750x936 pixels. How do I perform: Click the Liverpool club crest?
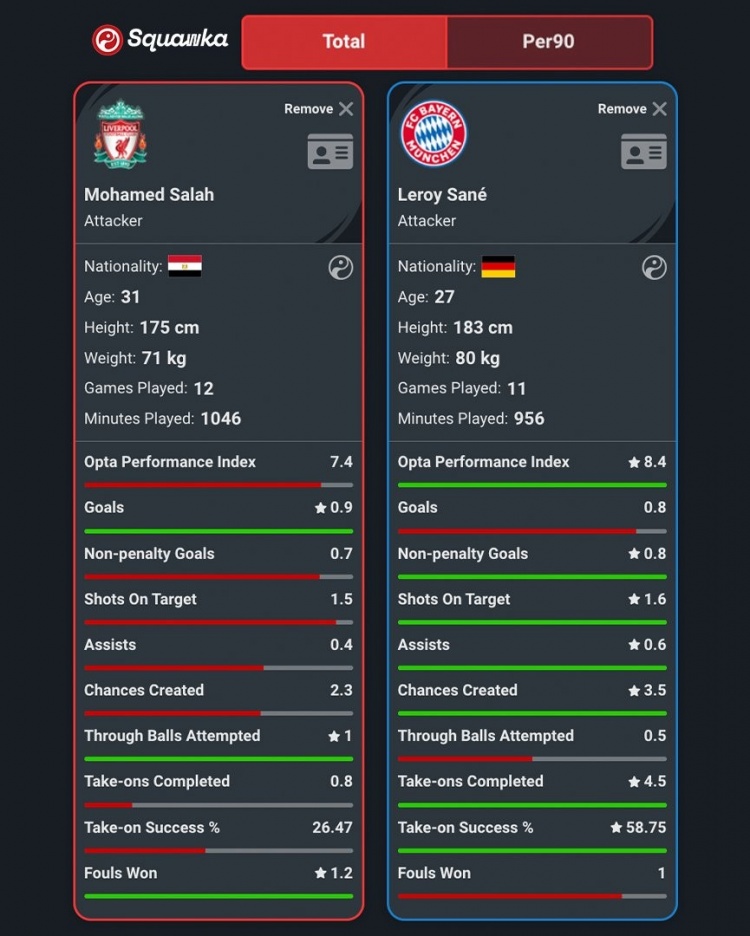click(120, 134)
